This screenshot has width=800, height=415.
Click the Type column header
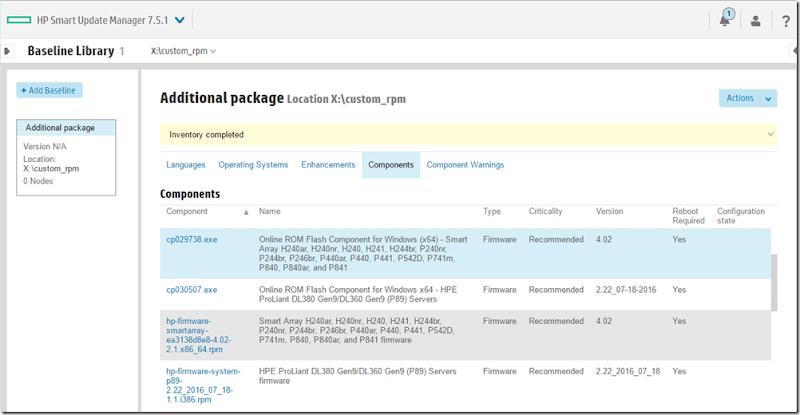492,211
